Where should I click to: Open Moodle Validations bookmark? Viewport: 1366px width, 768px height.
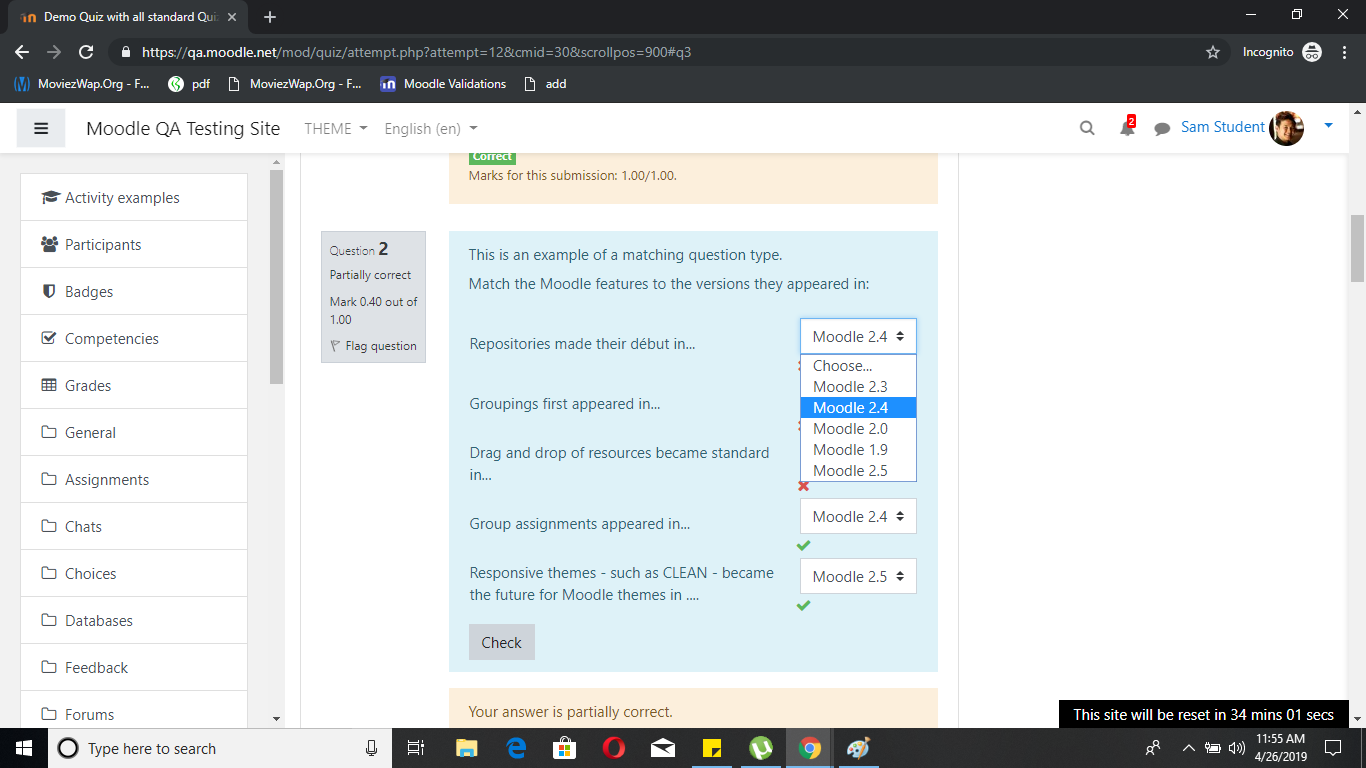click(x=443, y=84)
